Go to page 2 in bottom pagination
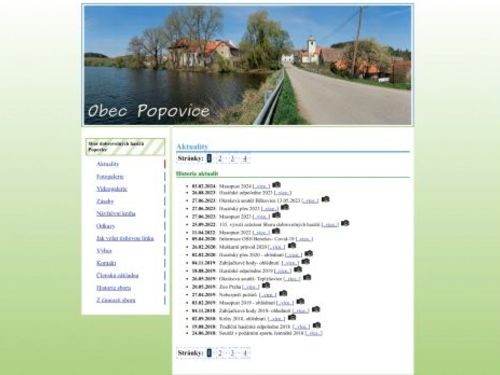 click(220, 353)
